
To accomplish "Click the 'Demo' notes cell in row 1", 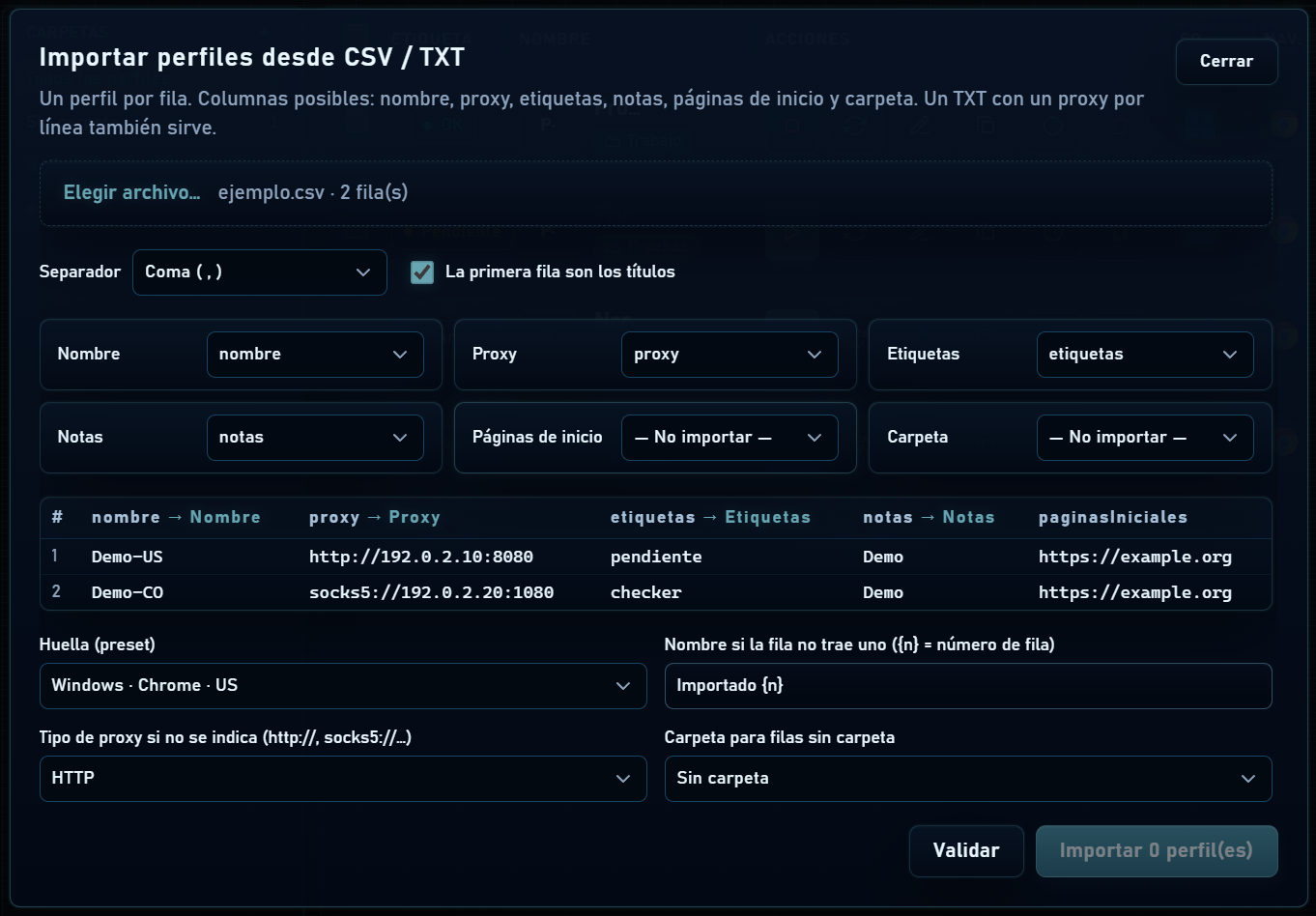I will click(x=883, y=557).
